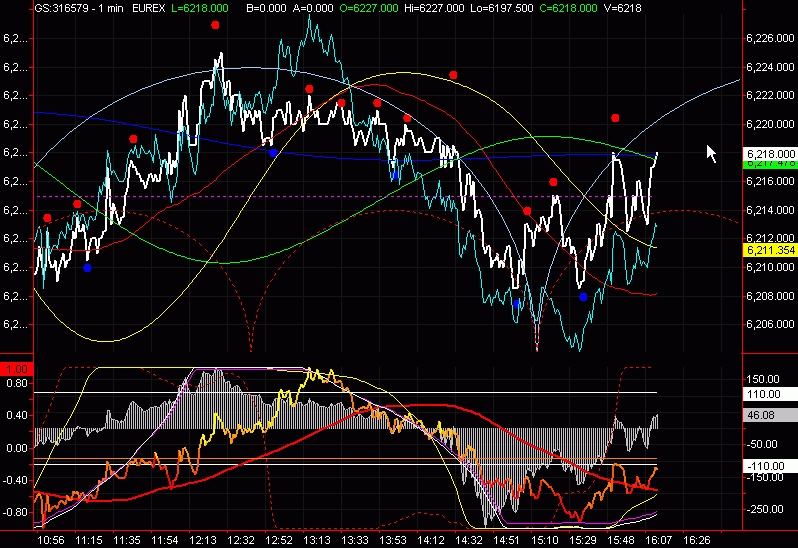Click the 13:53 time axis label
798x548 pixels.
[x=393, y=540]
